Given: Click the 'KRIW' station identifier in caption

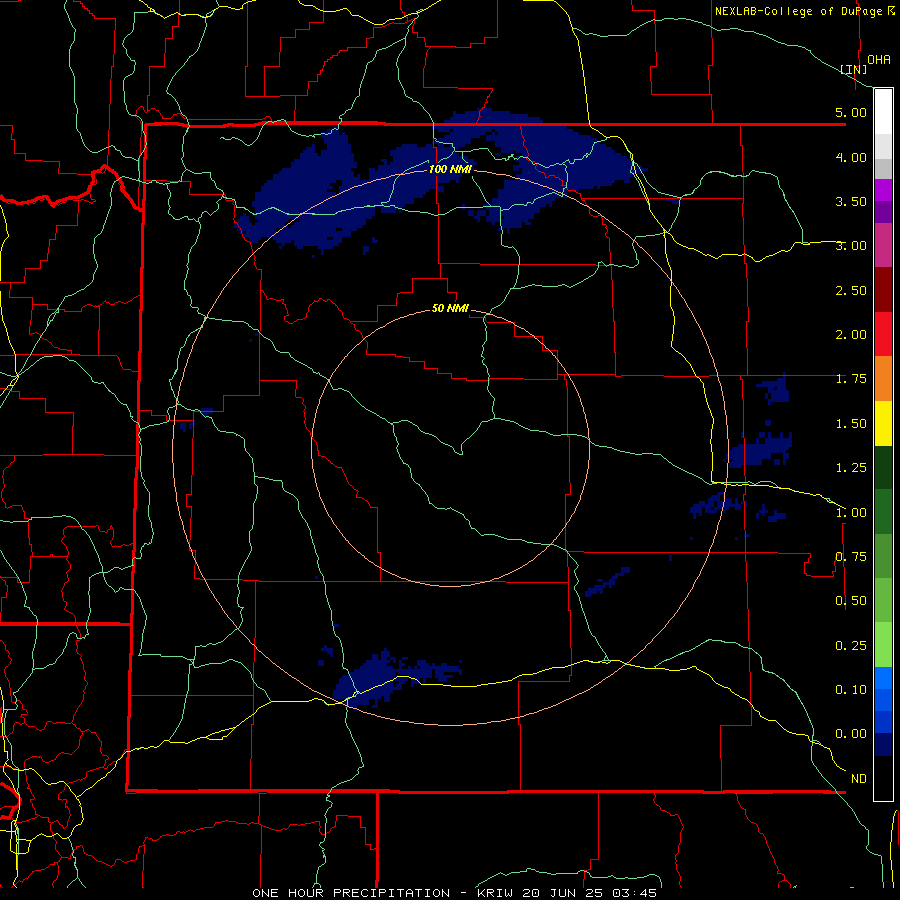Looking at the screenshot, I should click(495, 893).
